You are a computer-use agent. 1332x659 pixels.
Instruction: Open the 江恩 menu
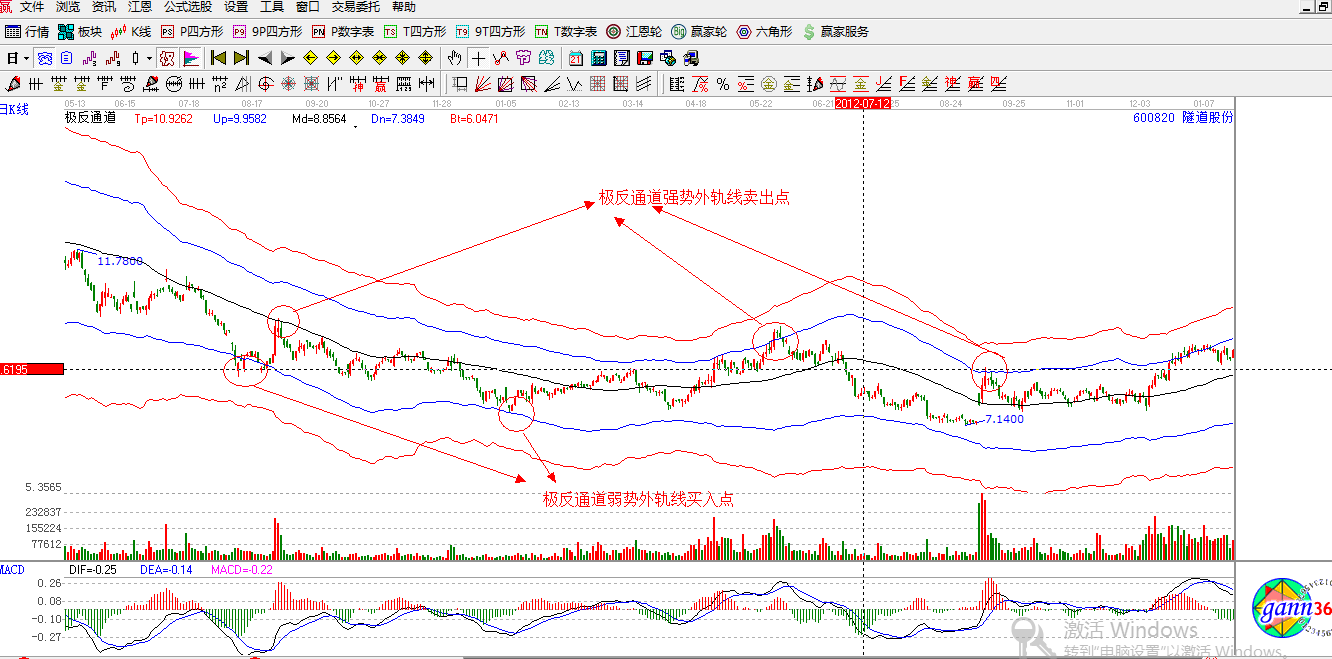point(139,8)
